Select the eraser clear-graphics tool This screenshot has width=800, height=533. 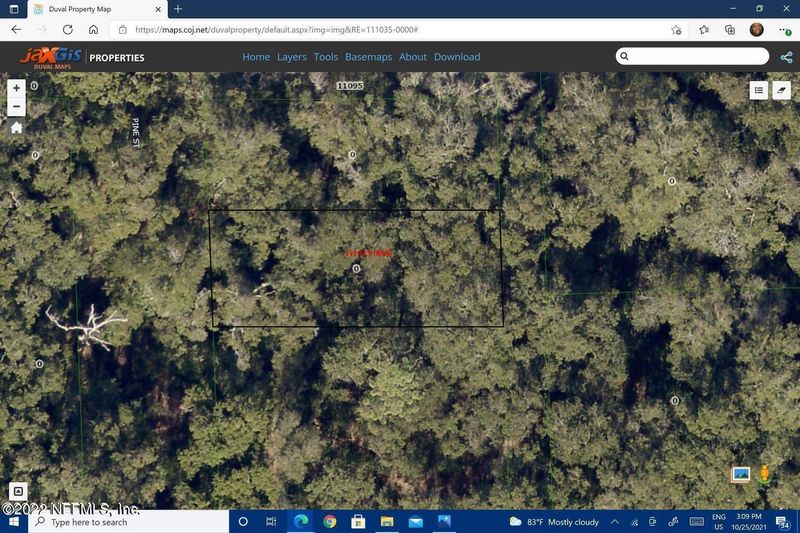click(x=781, y=90)
